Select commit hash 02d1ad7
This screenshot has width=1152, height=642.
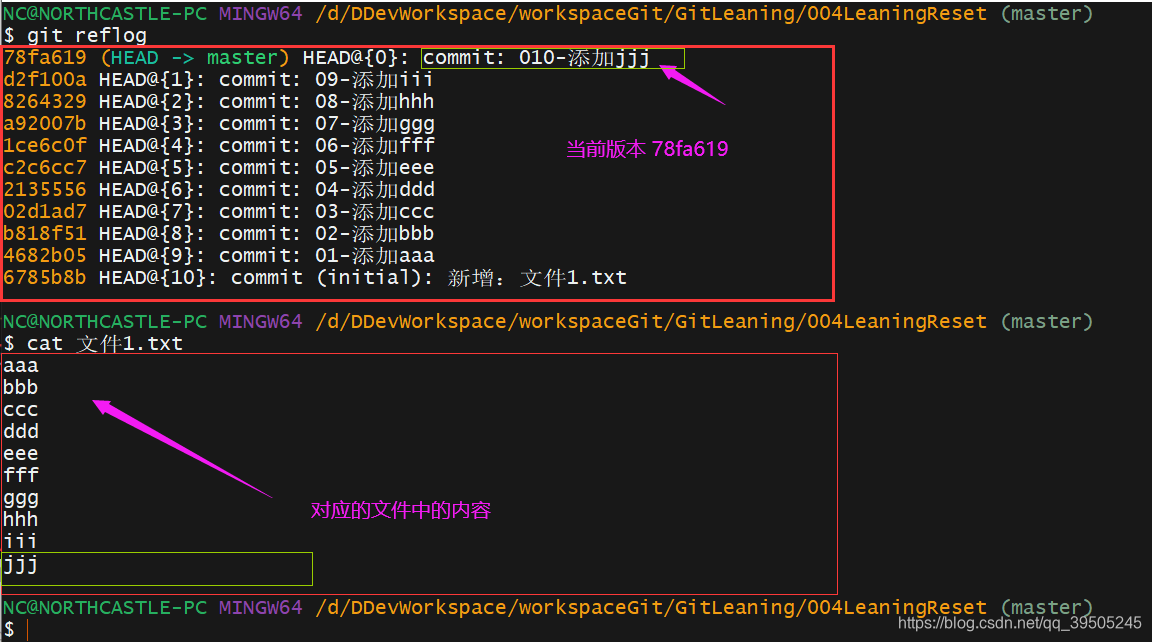click(x=45, y=212)
